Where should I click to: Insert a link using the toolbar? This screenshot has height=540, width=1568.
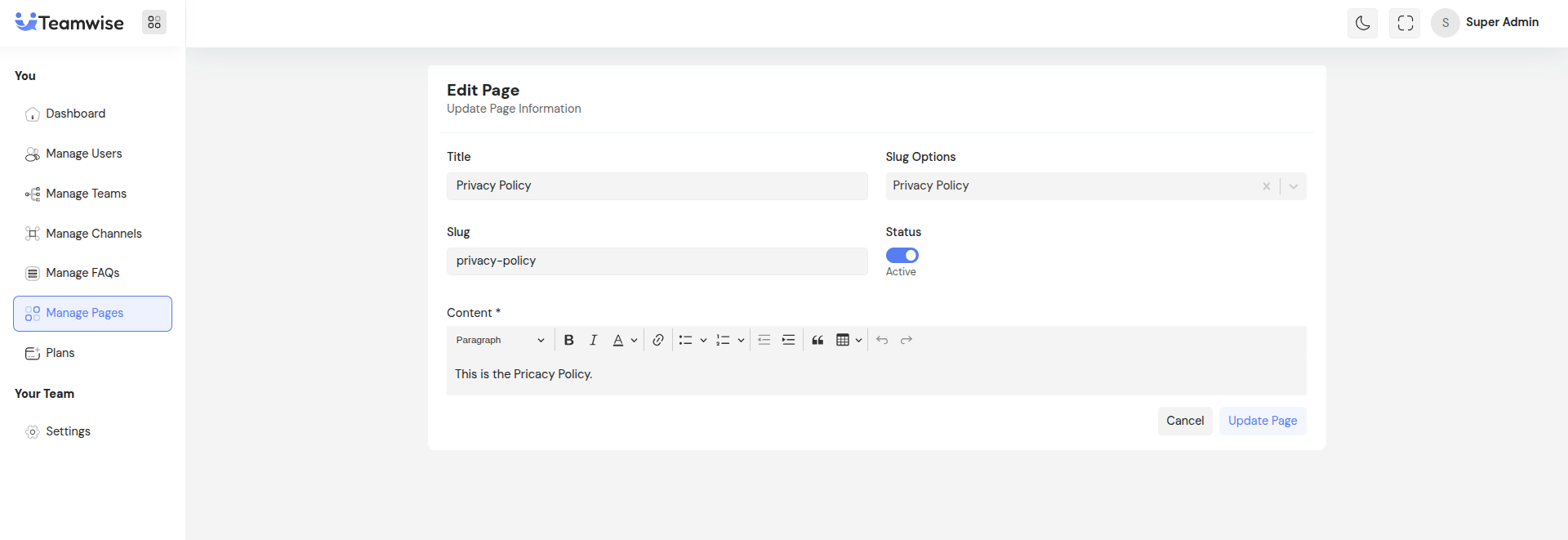658,340
